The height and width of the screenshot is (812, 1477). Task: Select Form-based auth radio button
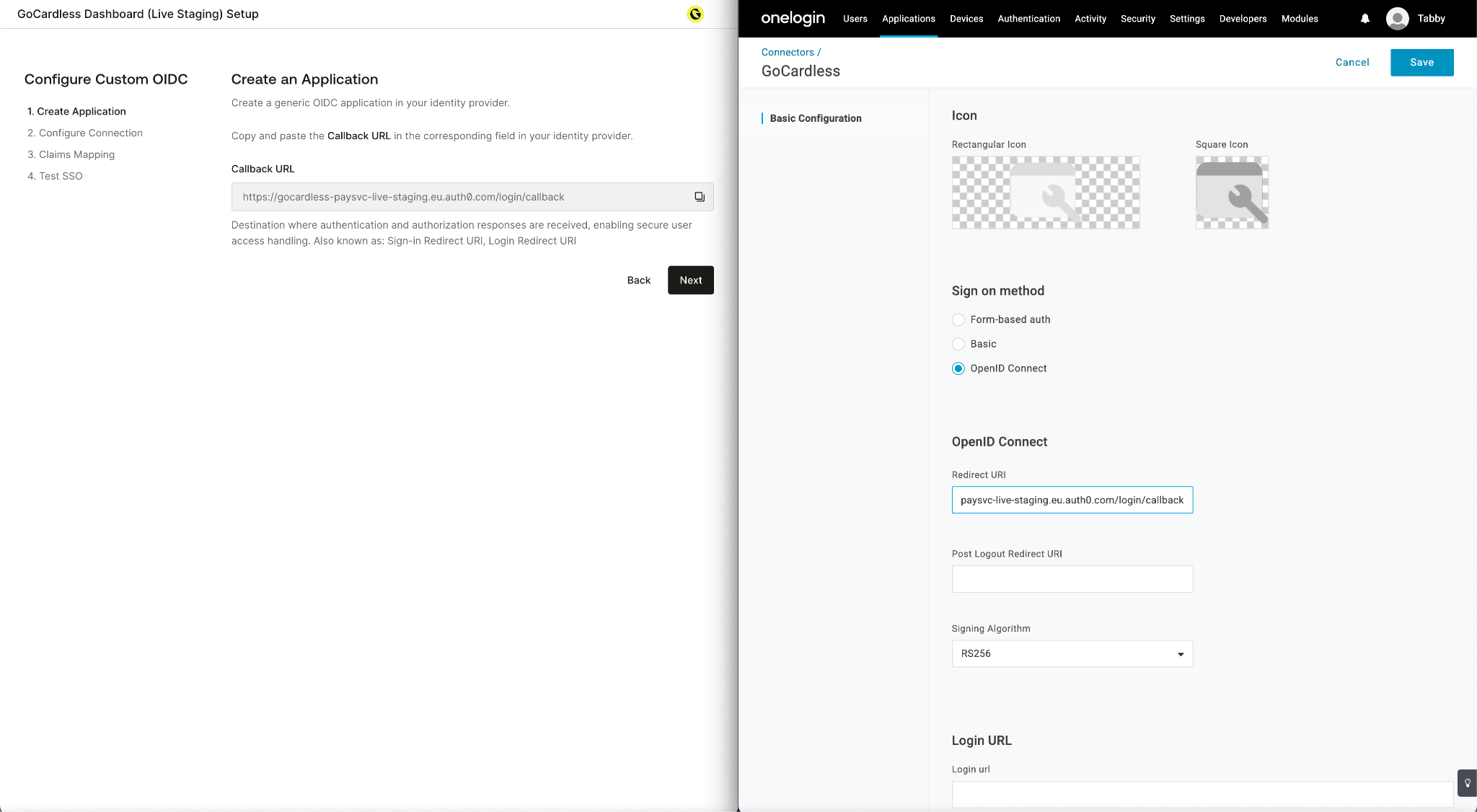pos(958,319)
